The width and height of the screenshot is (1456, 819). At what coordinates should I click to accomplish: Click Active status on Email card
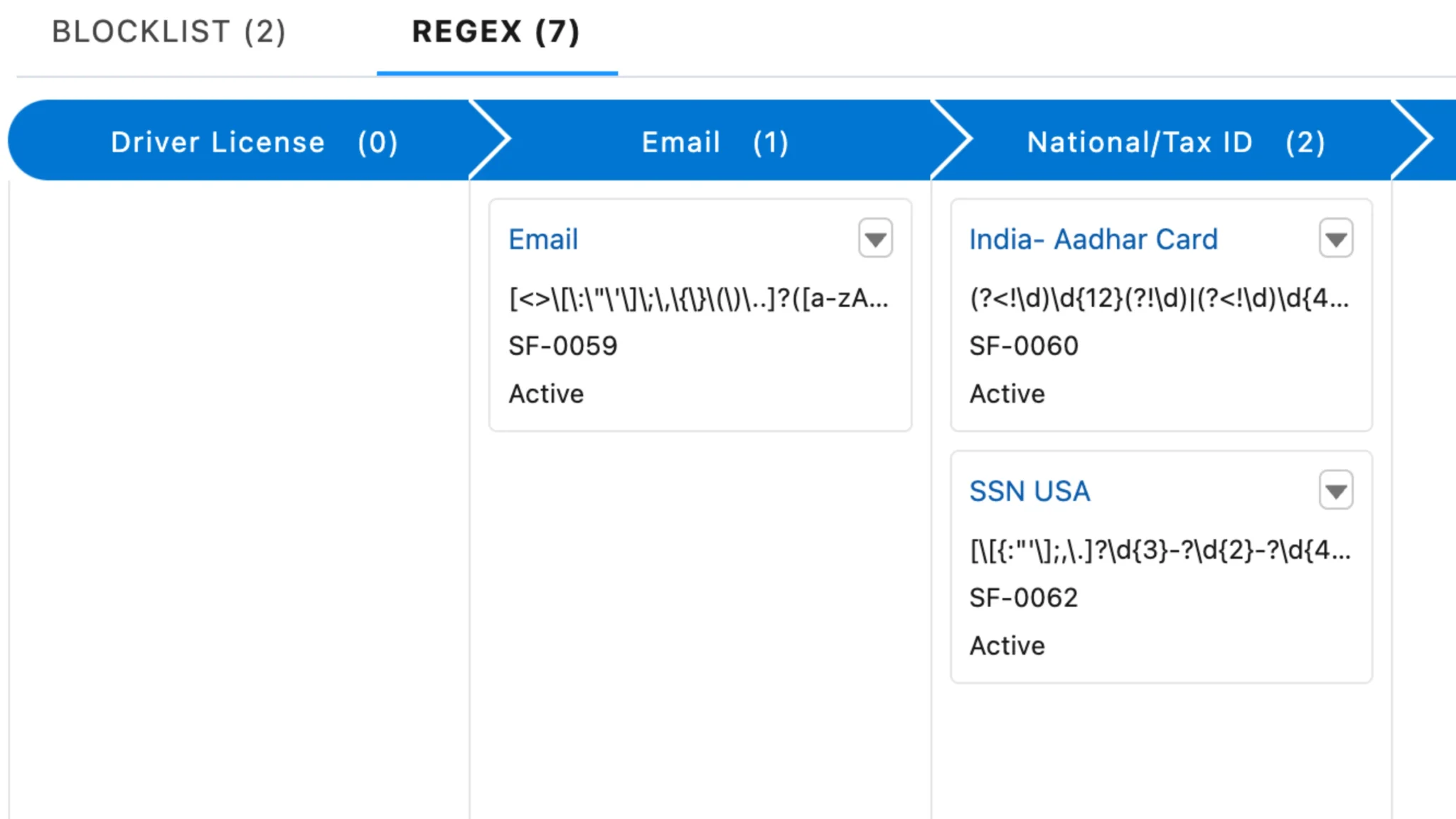pos(546,394)
